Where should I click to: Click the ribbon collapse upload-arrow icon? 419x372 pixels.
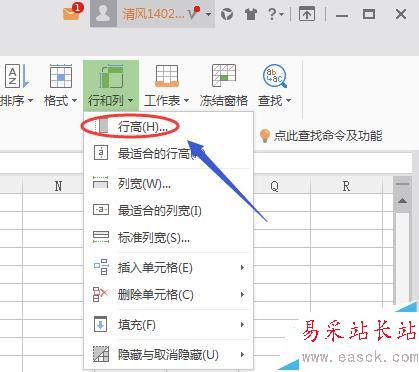(307, 14)
